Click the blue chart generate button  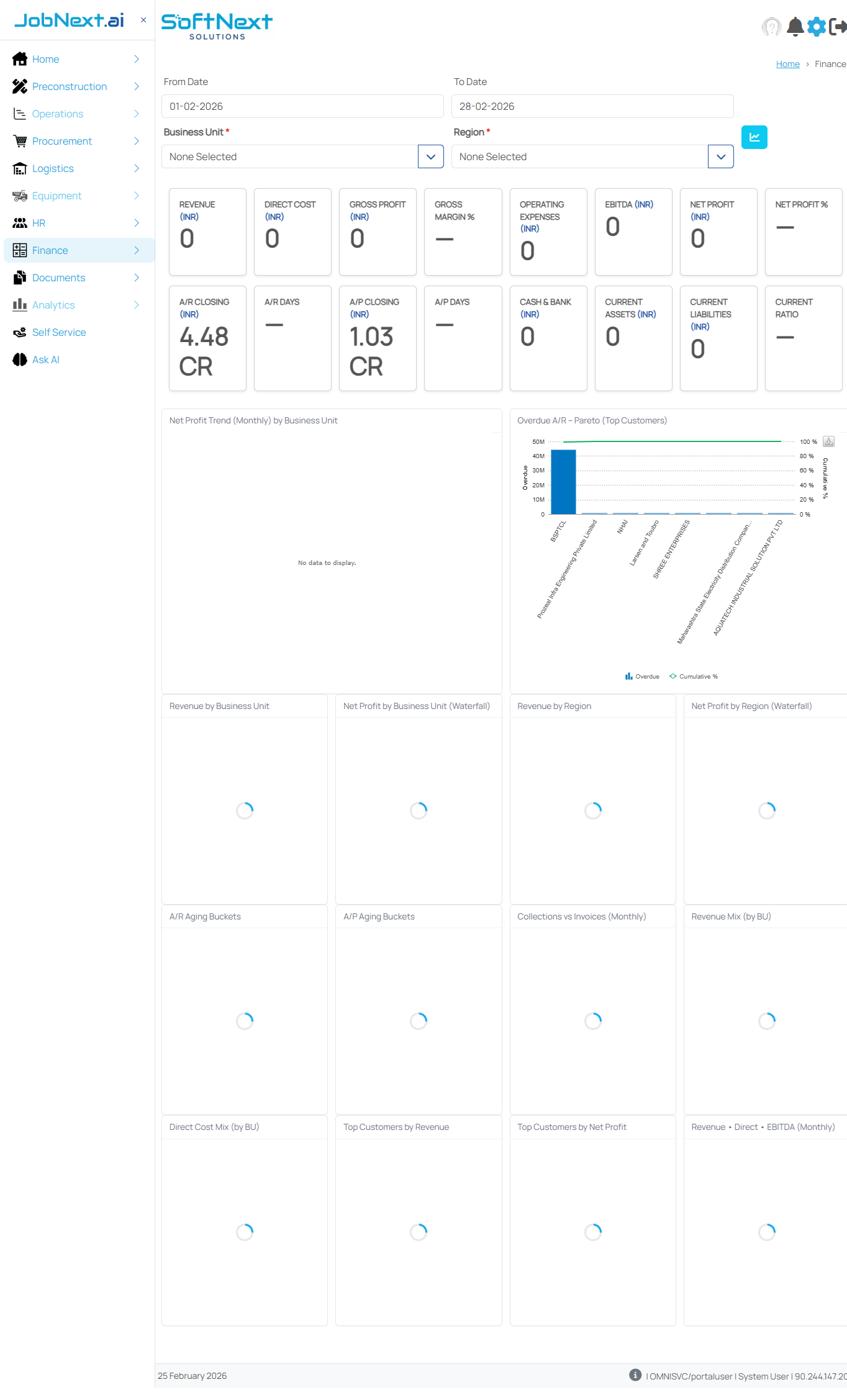(754, 137)
